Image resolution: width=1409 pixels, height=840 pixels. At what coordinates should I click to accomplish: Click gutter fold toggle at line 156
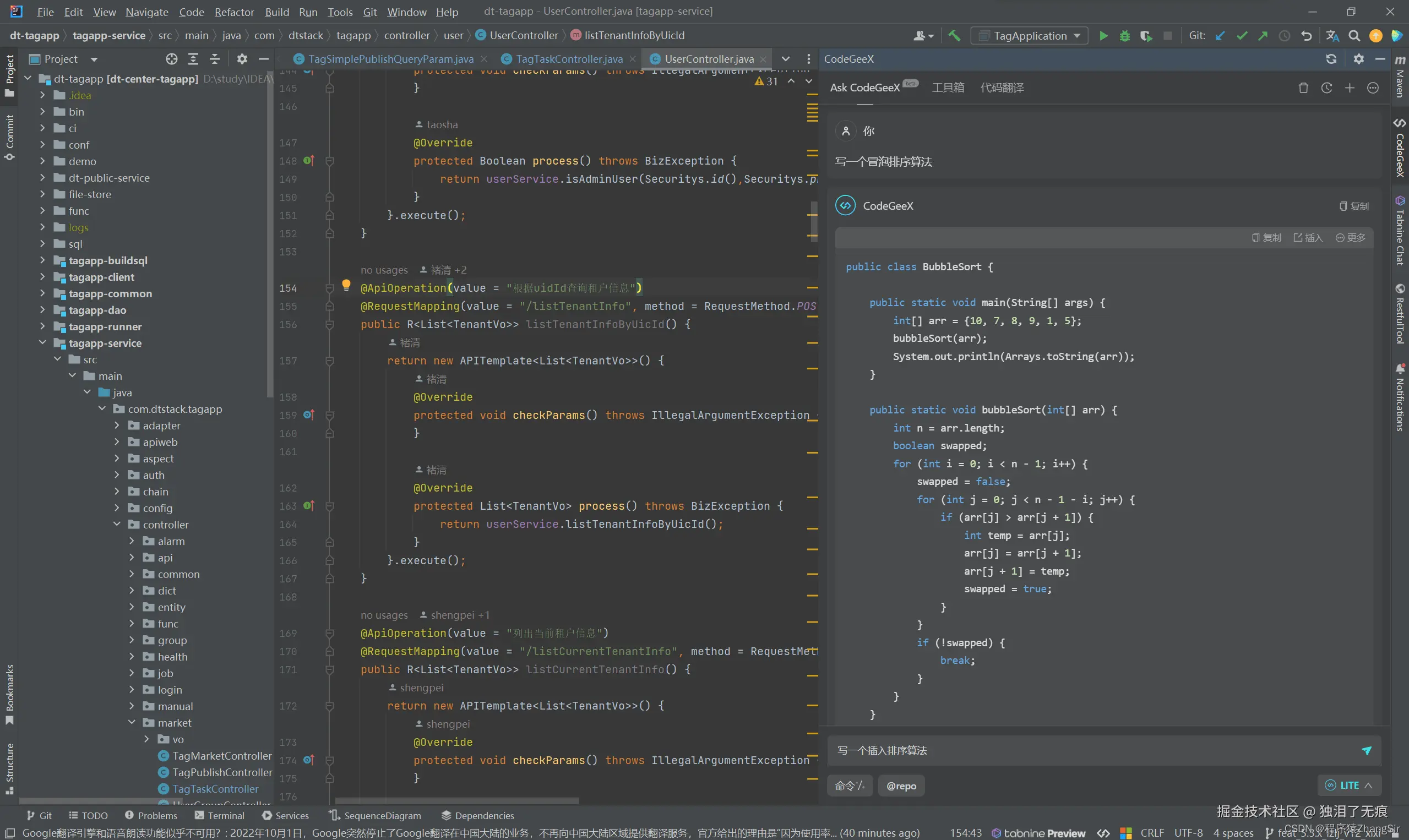point(329,324)
